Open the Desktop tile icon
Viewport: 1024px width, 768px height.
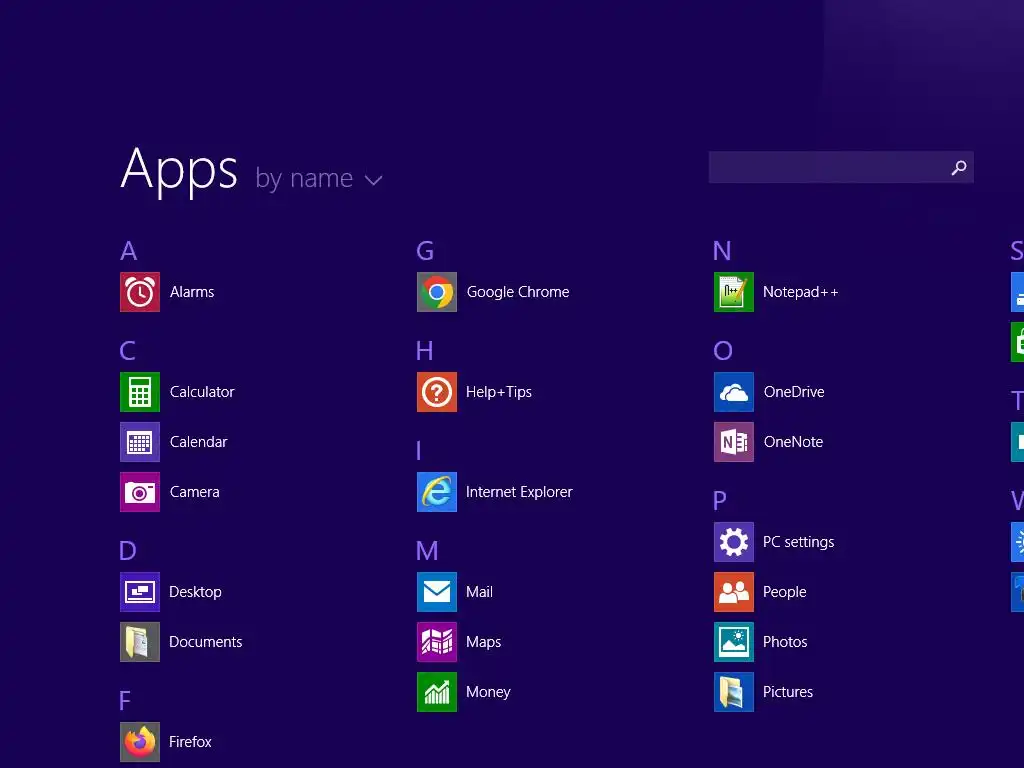[140, 592]
